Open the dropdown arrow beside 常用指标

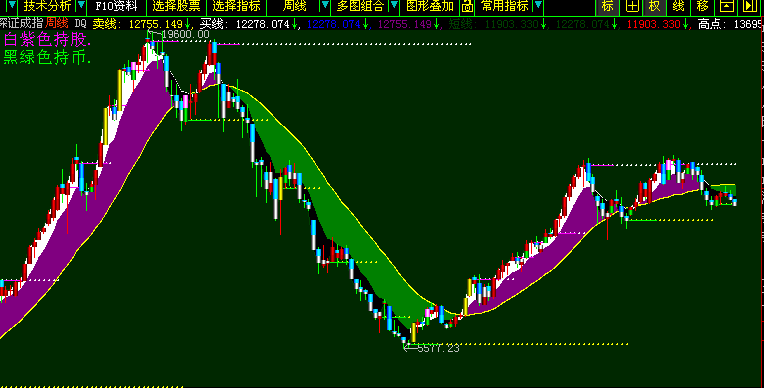pyautogui.click(x=537, y=7)
